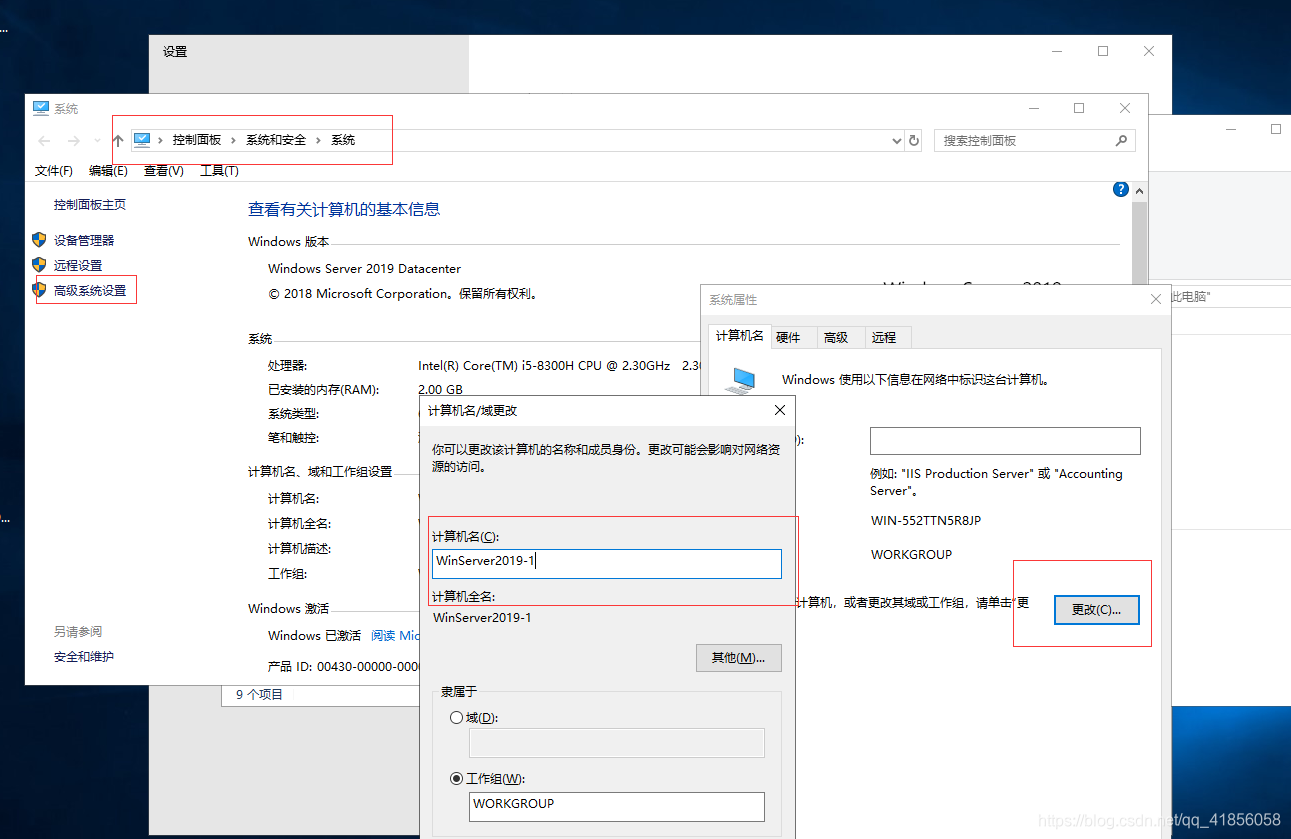Click the up-one-level arrow in navigation bar
The width and height of the screenshot is (1291, 839).
click(117, 140)
